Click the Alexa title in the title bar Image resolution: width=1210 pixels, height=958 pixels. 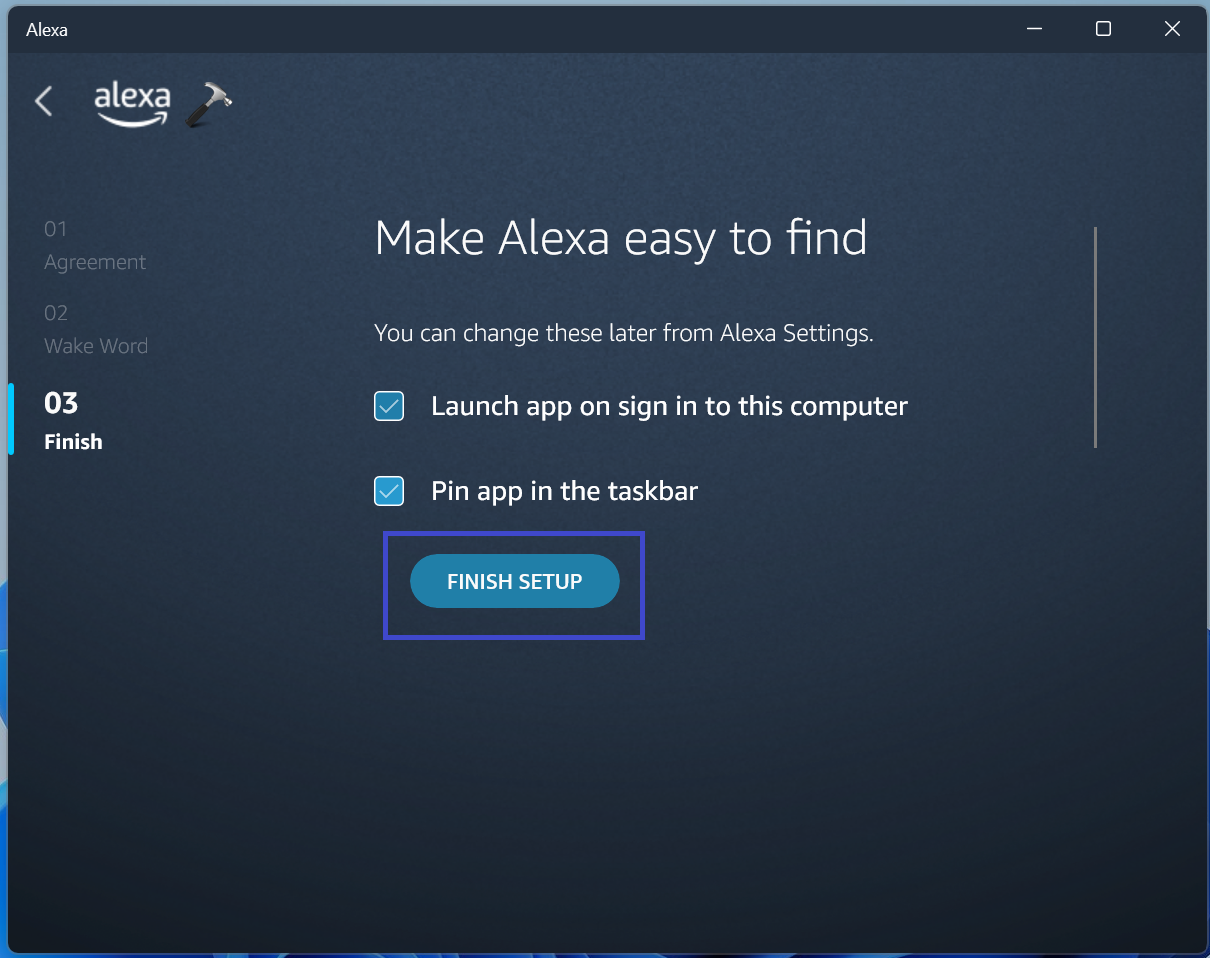click(x=47, y=30)
